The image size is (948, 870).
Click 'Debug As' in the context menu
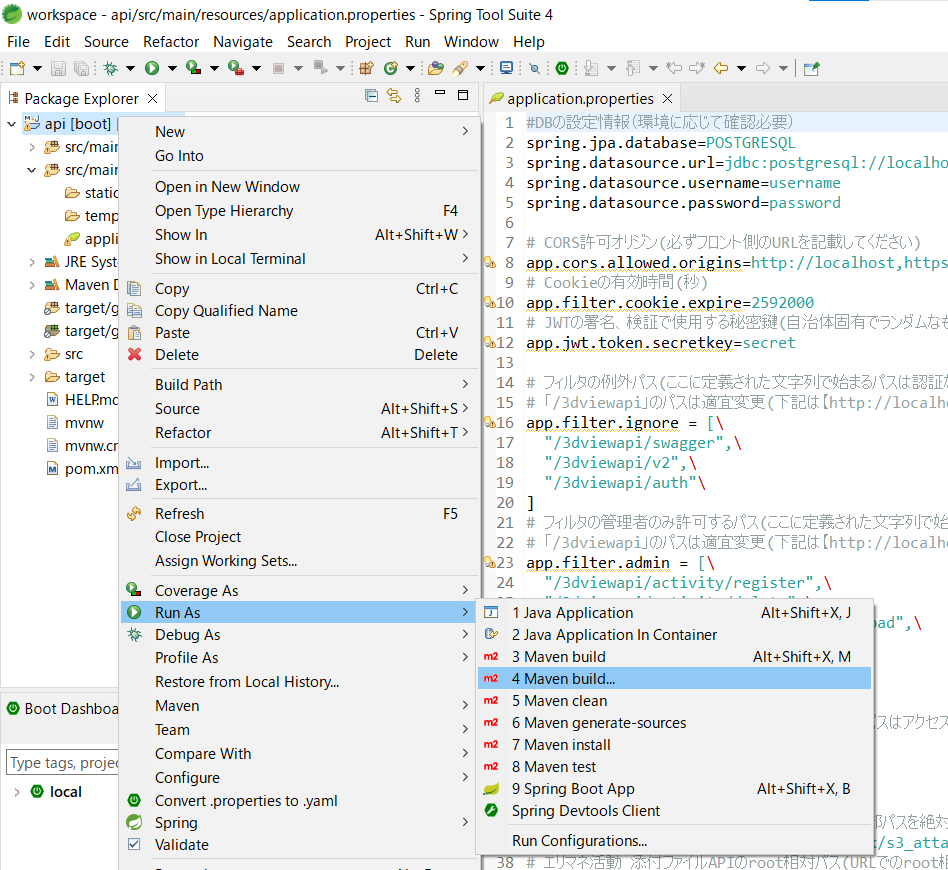(299, 635)
